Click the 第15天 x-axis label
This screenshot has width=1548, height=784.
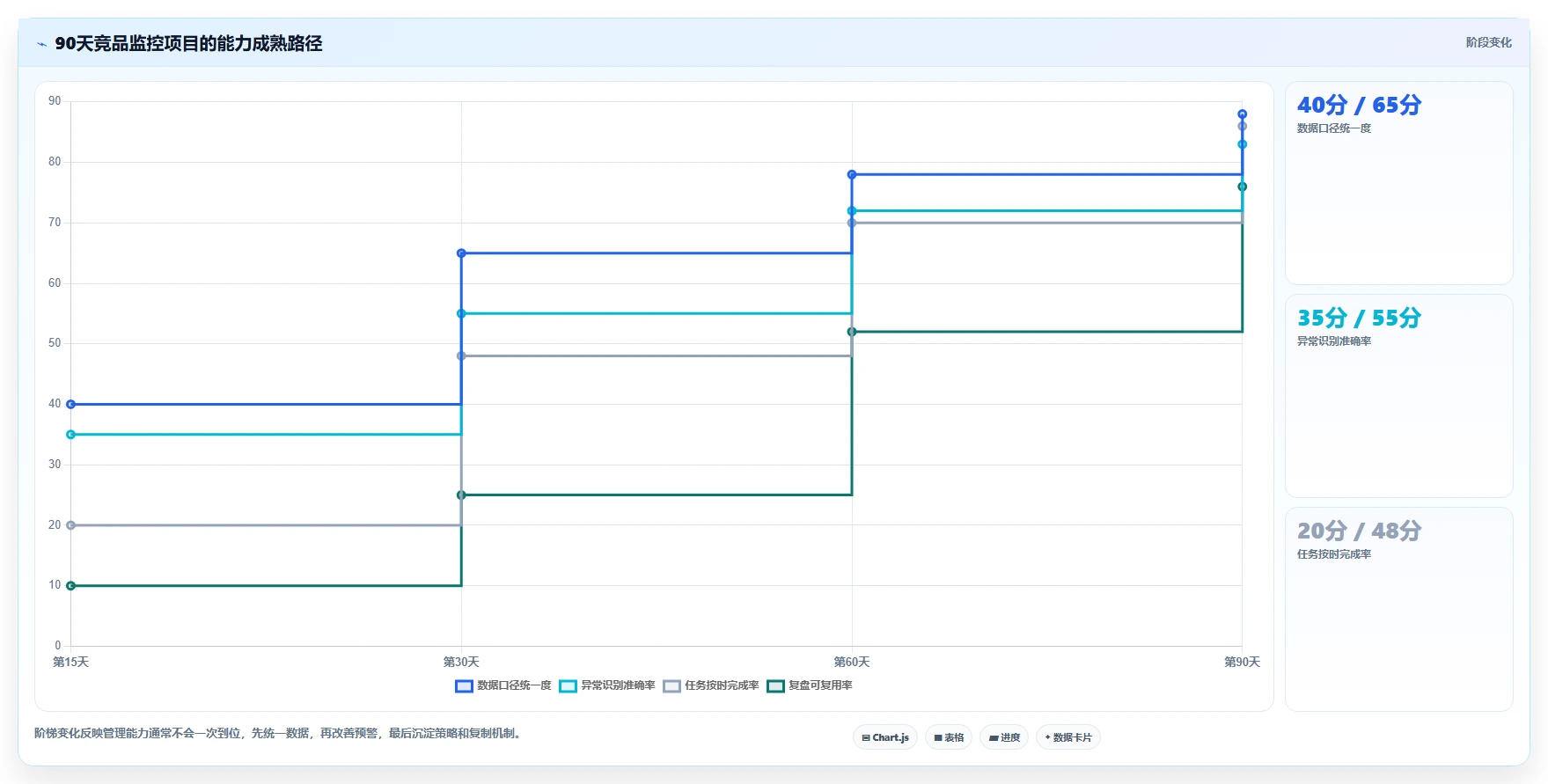pos(70,663)
